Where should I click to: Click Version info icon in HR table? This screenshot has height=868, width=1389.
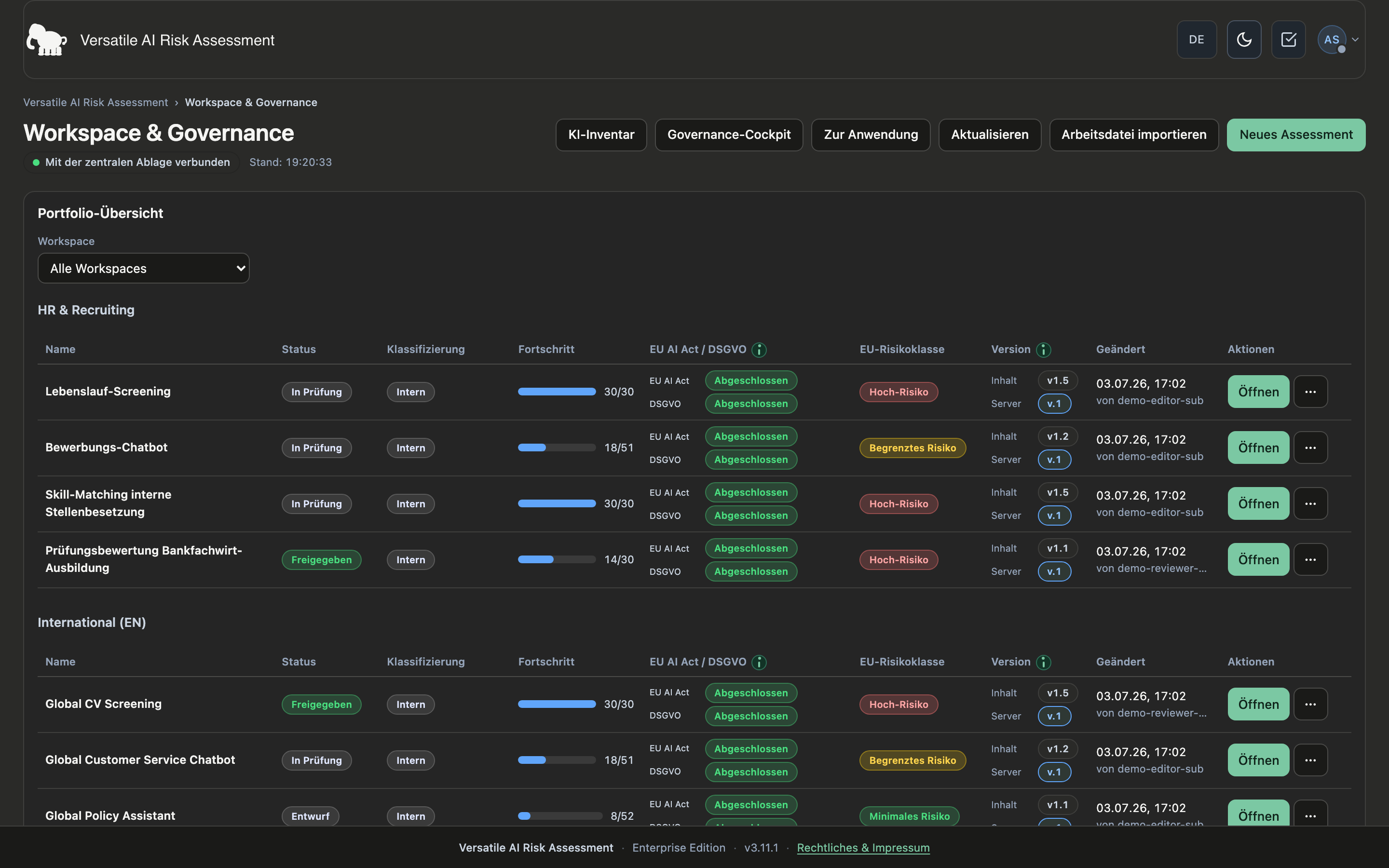(1043, 350)
